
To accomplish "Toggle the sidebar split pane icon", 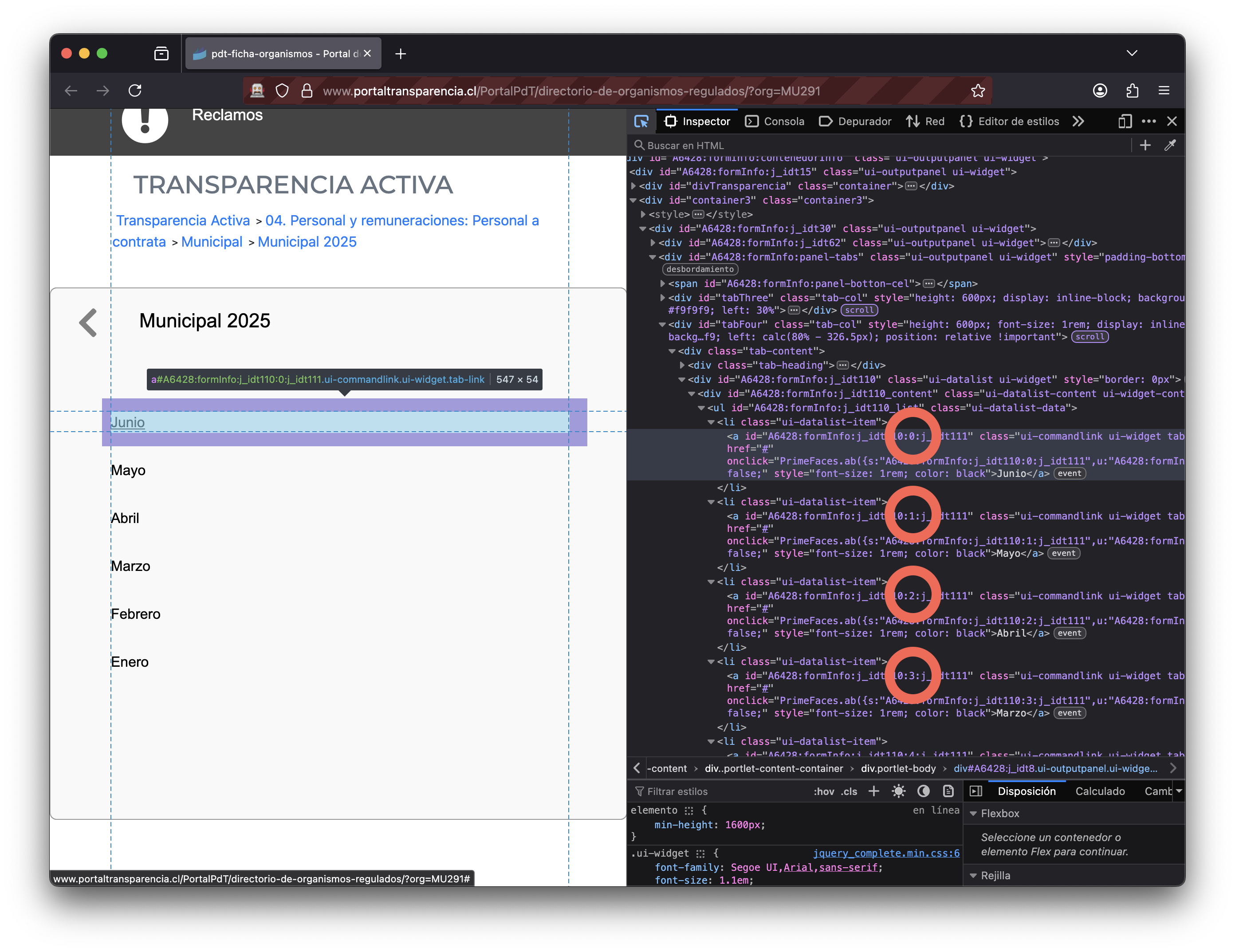I will pos(976,791).
